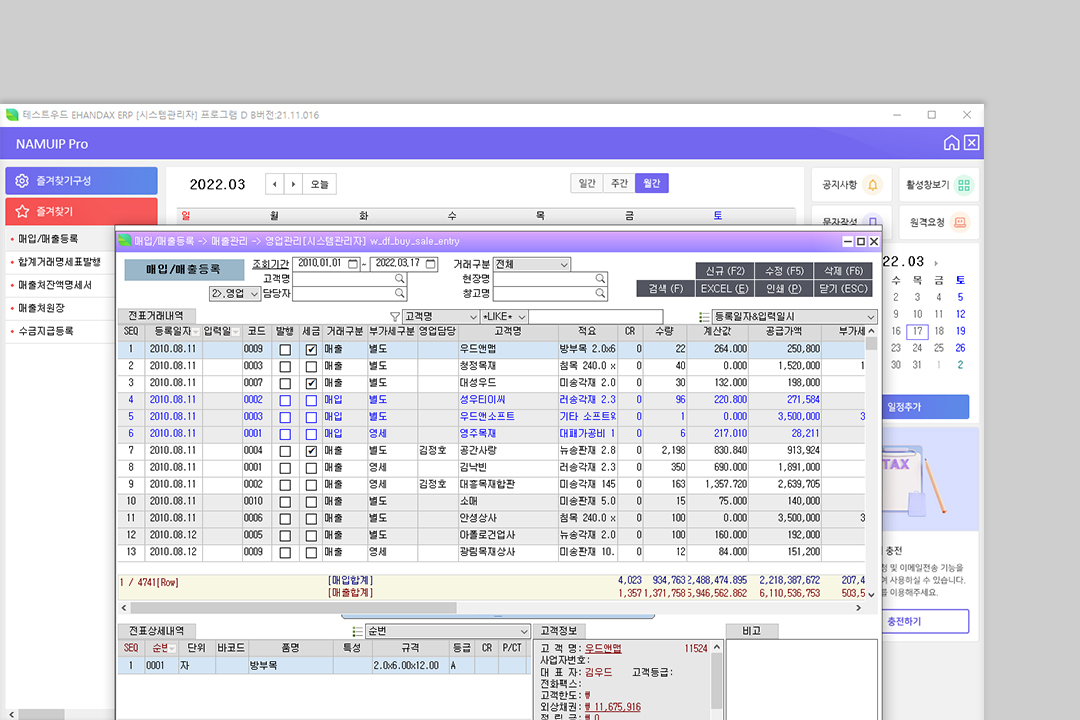Click the magnifier in the 현장명 field

click(600, 278)
